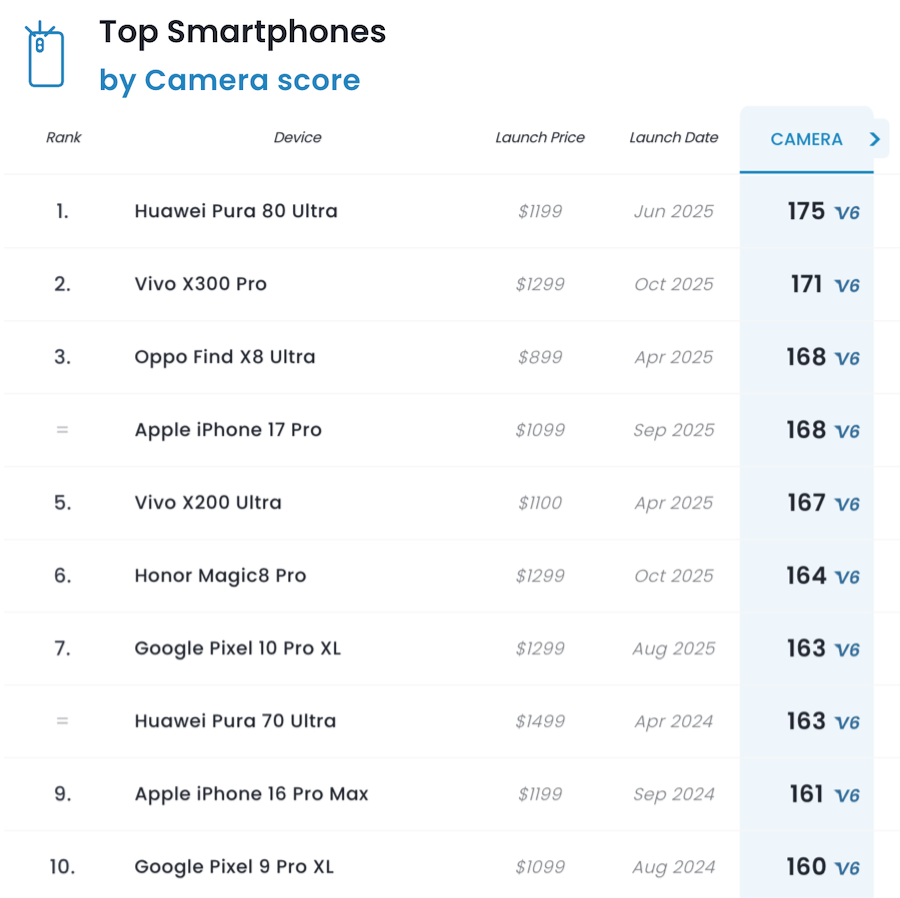Sort by the Launch Price column header
This screenshot has width=900, height=898.
540,138
